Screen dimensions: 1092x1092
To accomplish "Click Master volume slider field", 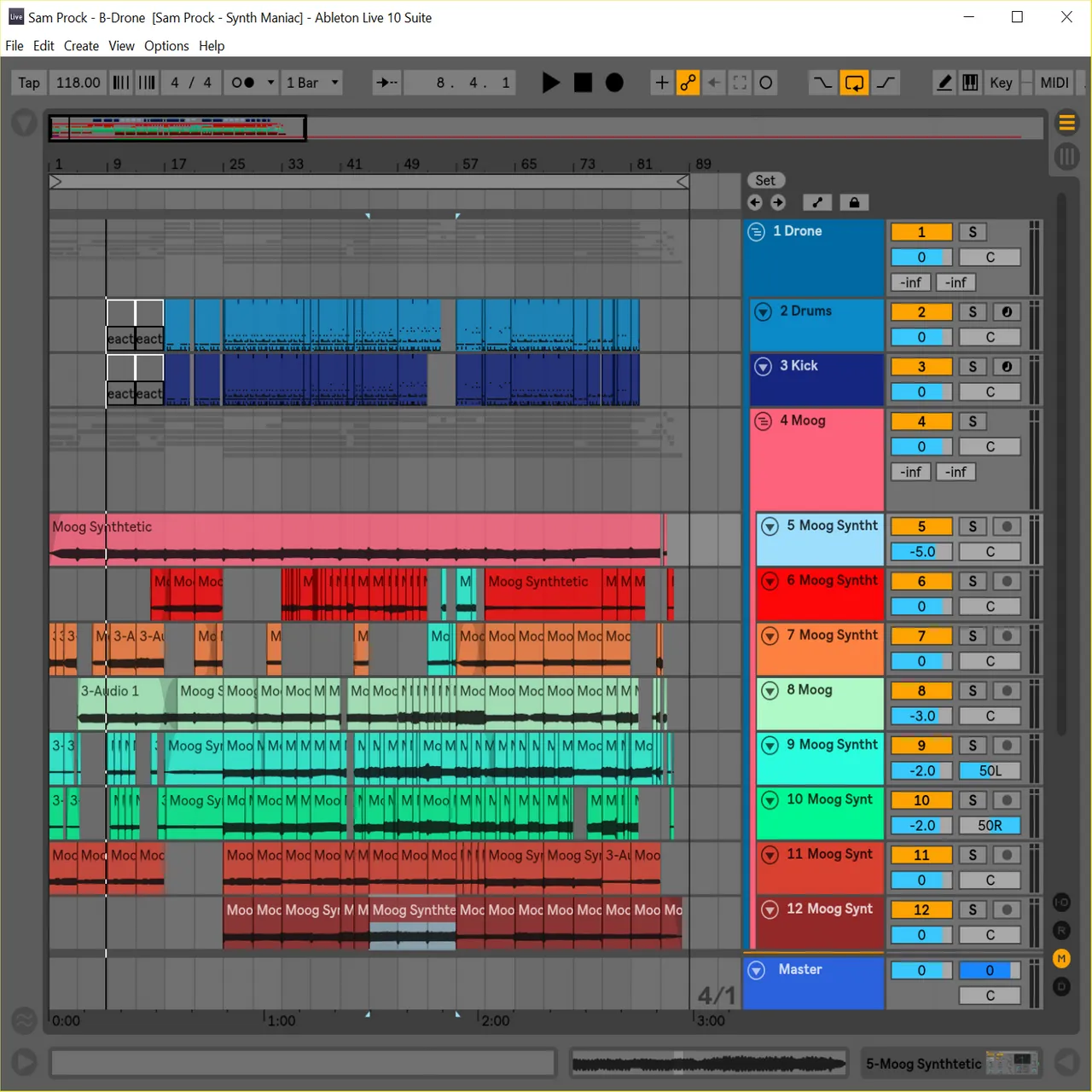I will point(921,971).
